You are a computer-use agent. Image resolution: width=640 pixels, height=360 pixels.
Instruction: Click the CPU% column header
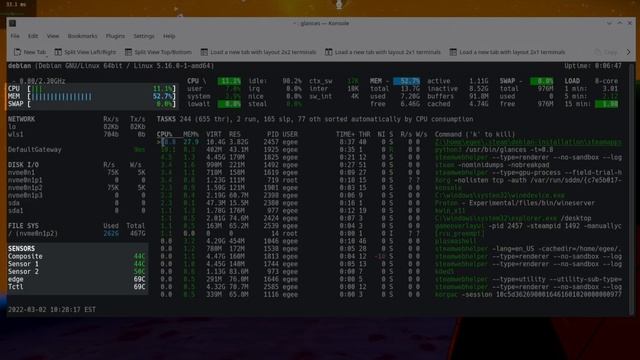(164, 134)
